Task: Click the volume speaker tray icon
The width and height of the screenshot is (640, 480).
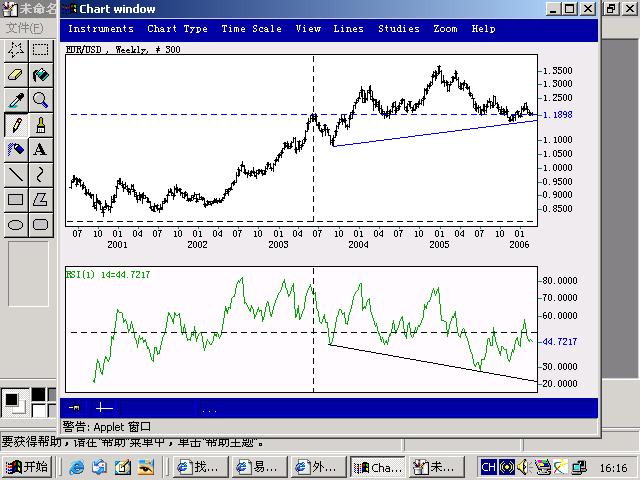Action: pyautogui.click(x=524, y=467)
